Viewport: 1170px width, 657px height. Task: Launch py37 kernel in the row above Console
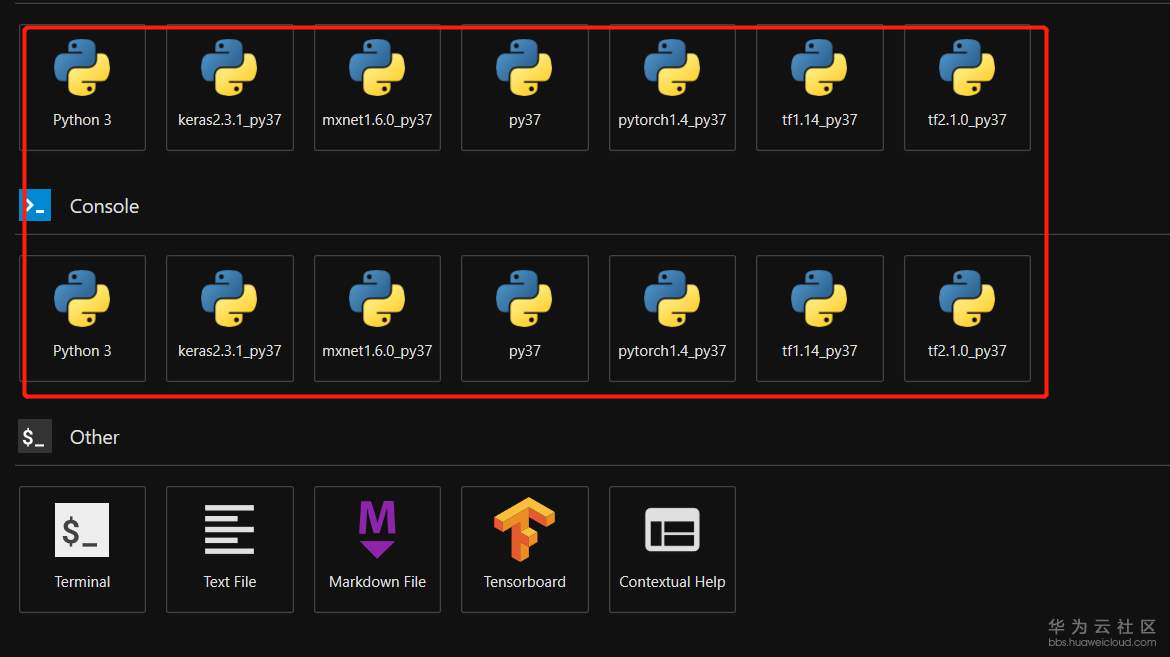point(525,87)
